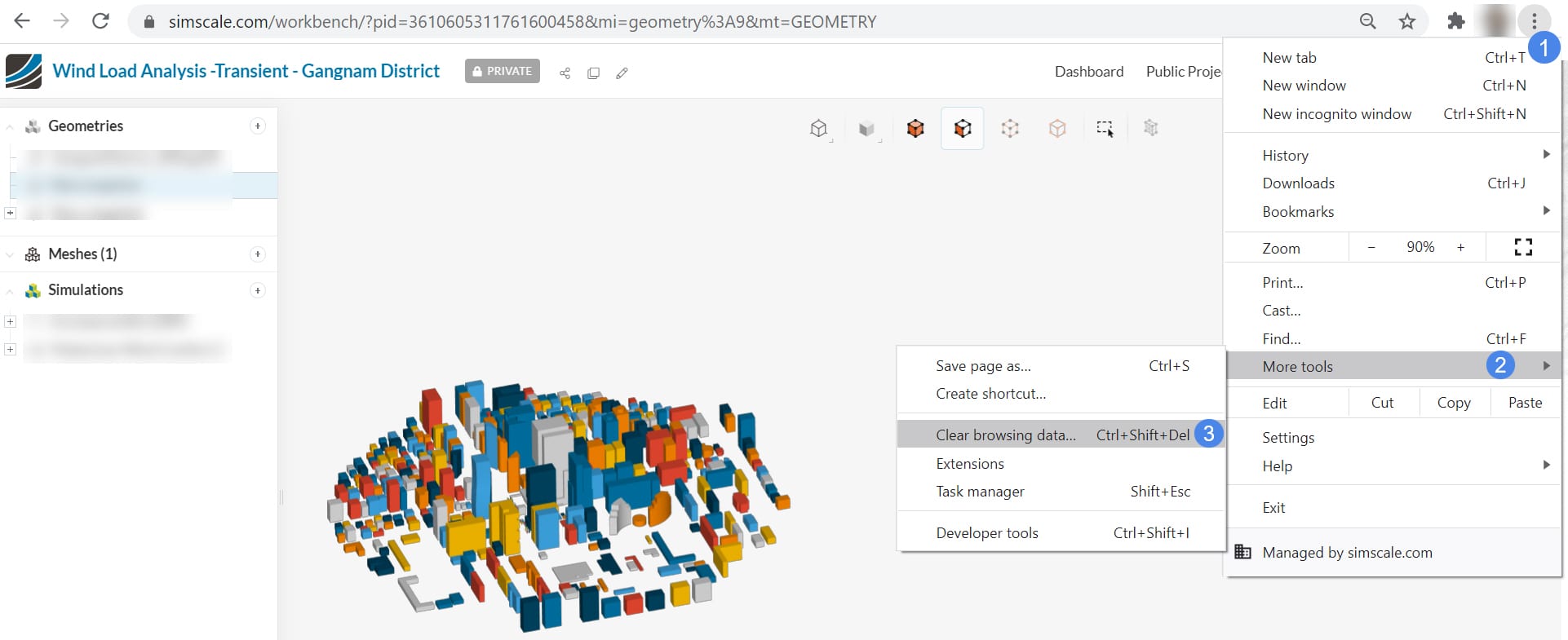
Task: Select the box selection tool icon
Action: click(x=1105, y=129)
